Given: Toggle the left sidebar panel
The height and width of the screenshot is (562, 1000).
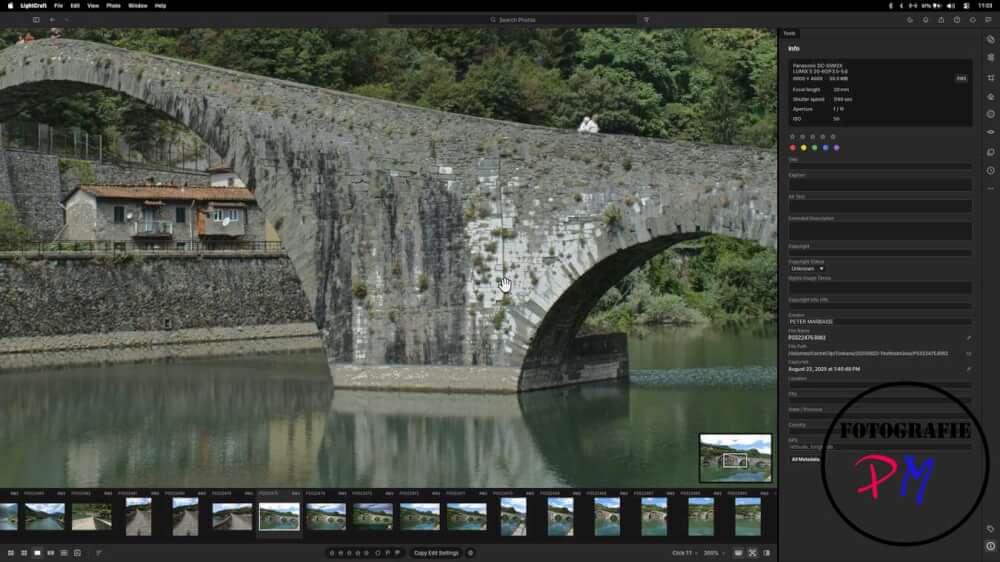Looking at the screenshot, I should 36,20.
